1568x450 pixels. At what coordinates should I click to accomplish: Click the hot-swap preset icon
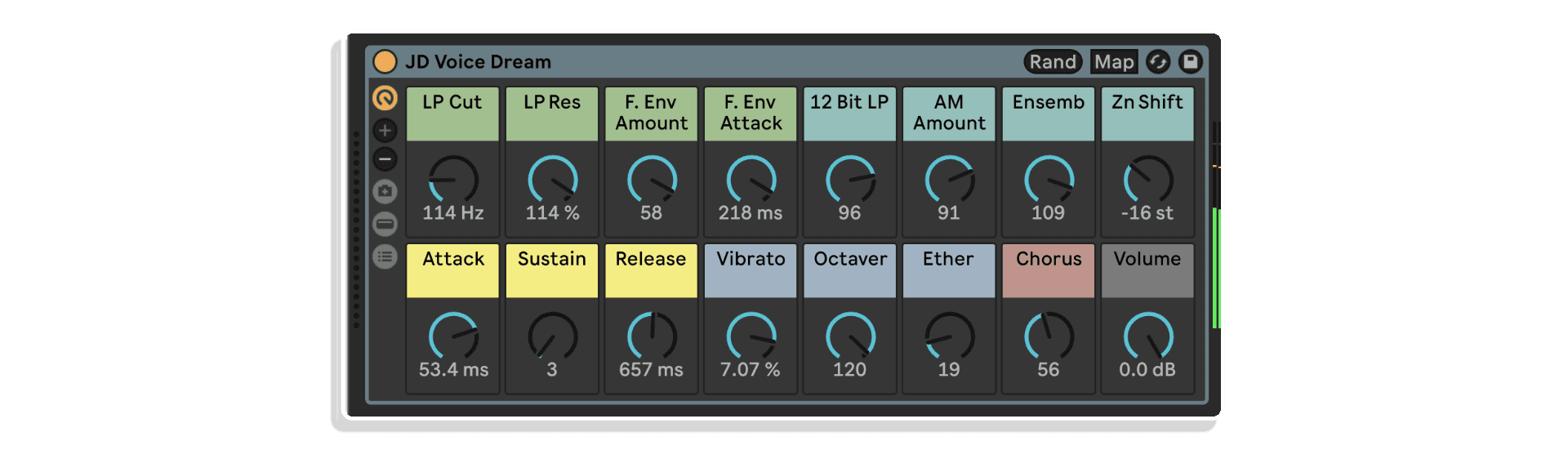click(1158, 62)
